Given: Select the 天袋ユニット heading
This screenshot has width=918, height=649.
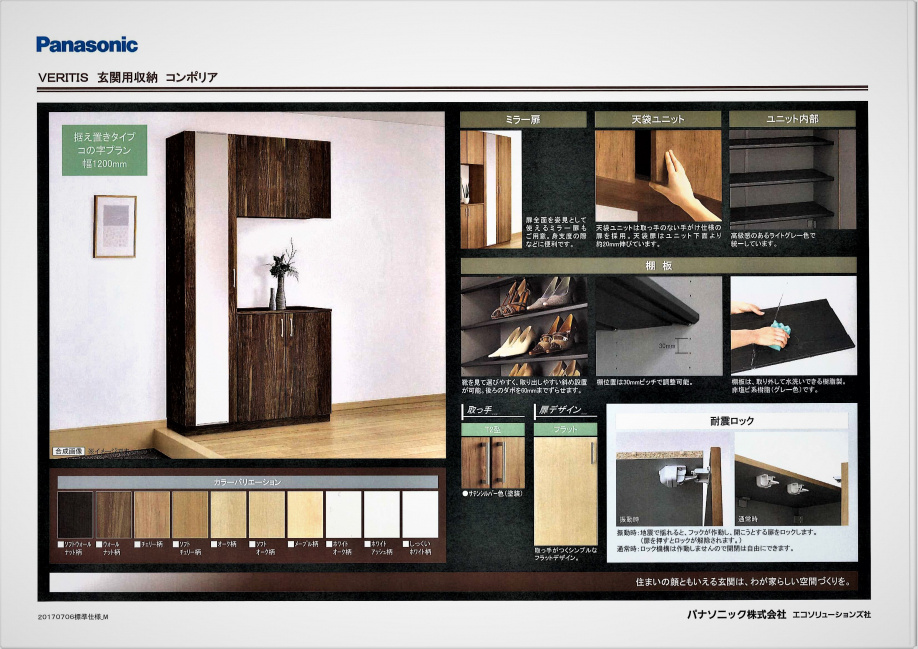Looking at the screenshot, I should (x=658, y=119).
